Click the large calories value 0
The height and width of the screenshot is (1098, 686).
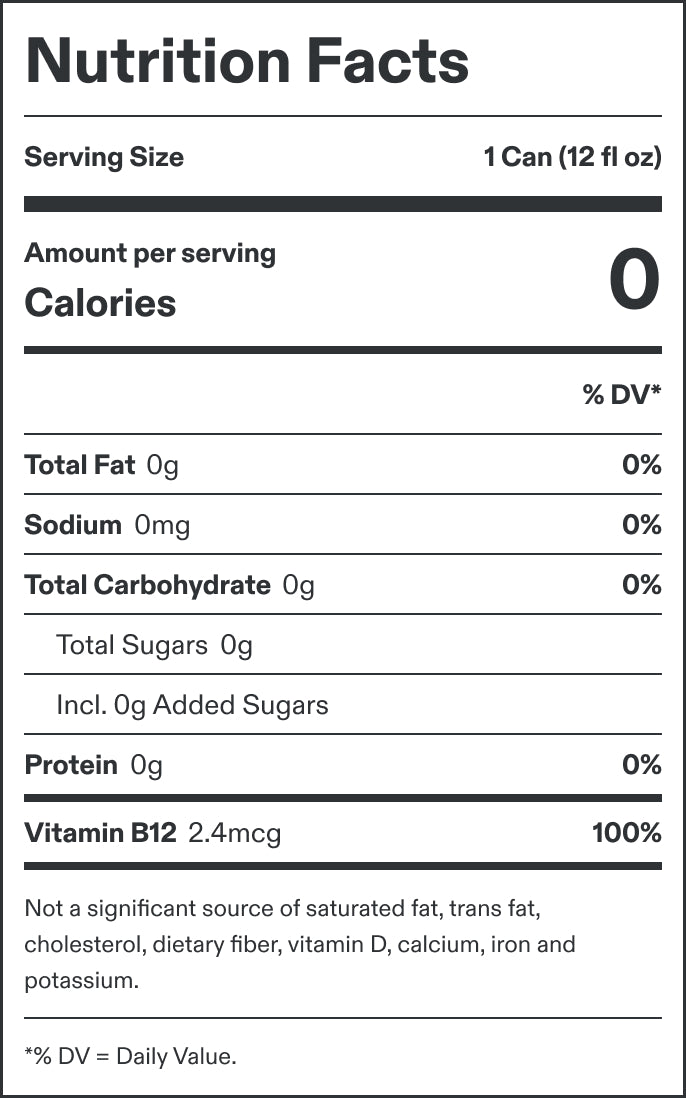tap(634, 281)
